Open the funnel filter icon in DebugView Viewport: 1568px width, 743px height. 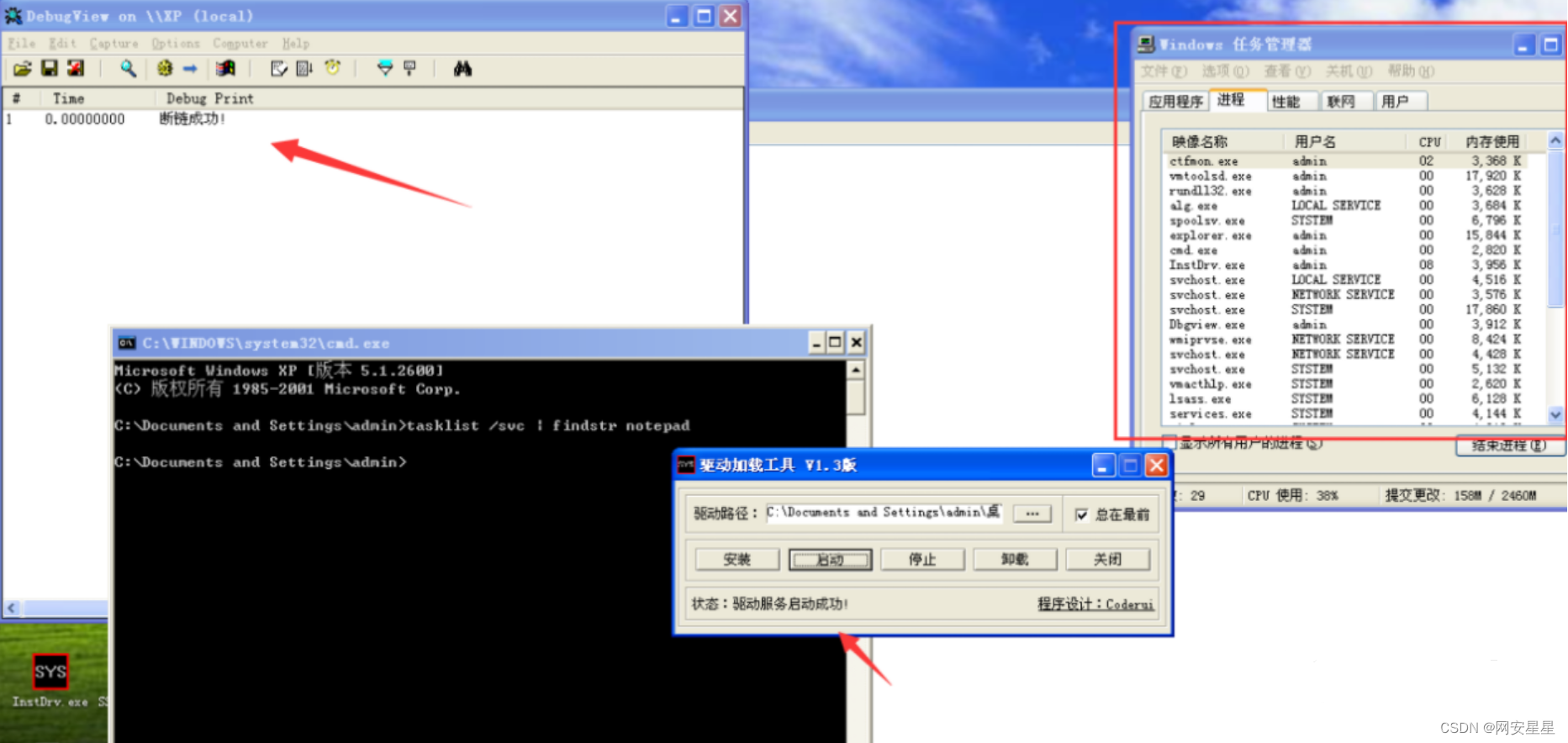pos(384,68)
